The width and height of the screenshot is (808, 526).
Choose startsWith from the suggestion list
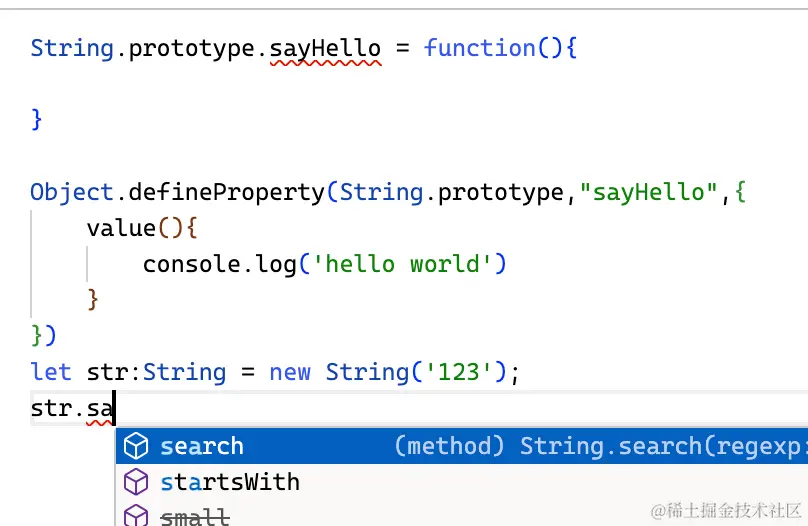[230, 482]
